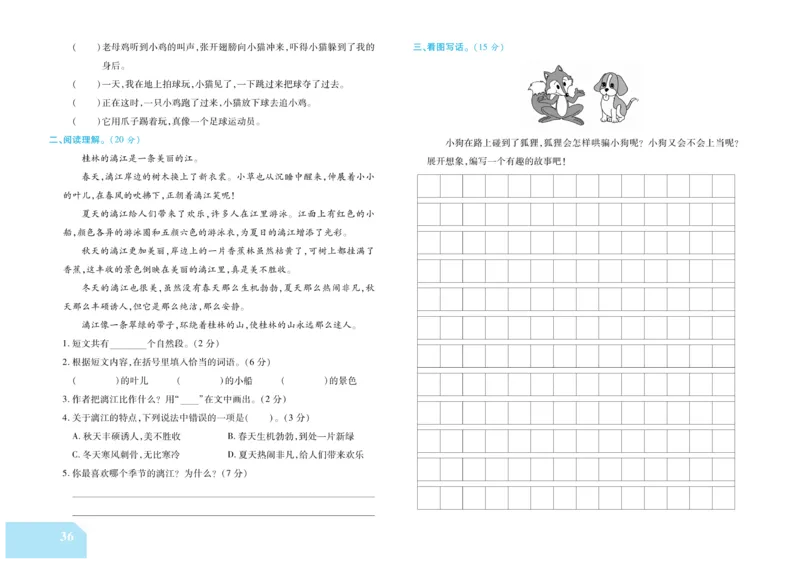Click the fox's raised paw in the drawing

point(578,93)
